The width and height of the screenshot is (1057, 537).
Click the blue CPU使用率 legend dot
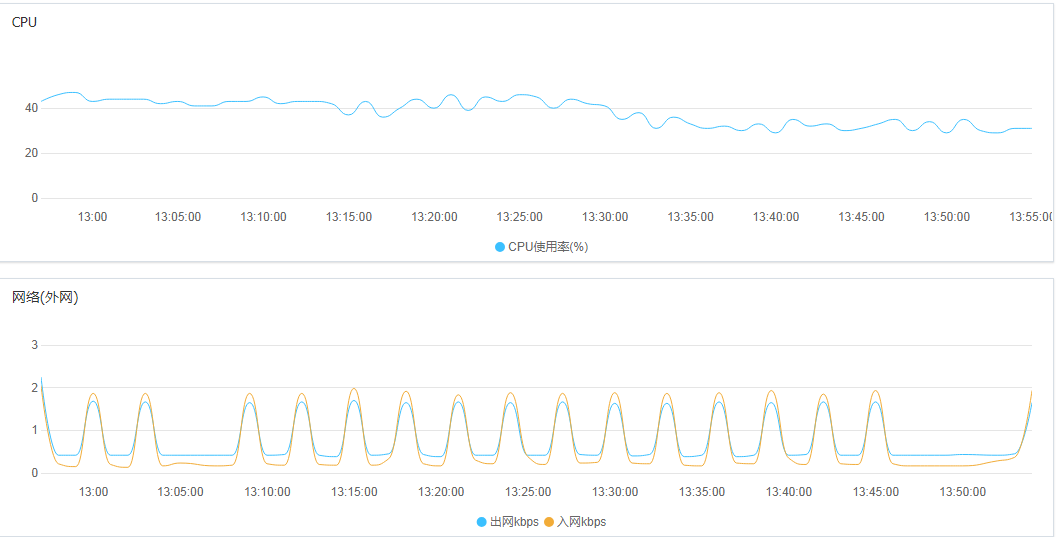click(500, 247)
